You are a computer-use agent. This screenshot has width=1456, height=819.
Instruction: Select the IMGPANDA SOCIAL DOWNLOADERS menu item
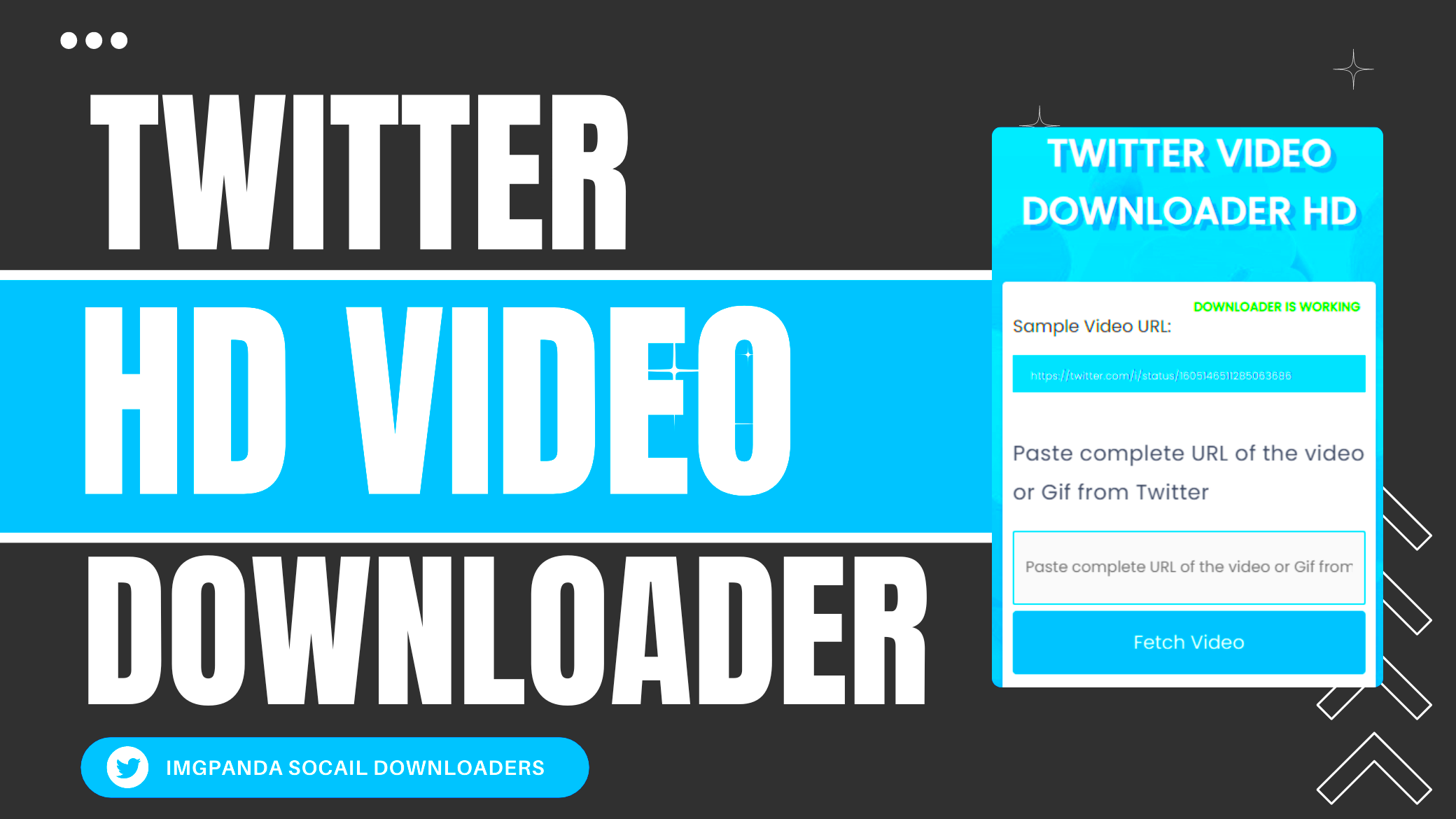tap(335, 767)
